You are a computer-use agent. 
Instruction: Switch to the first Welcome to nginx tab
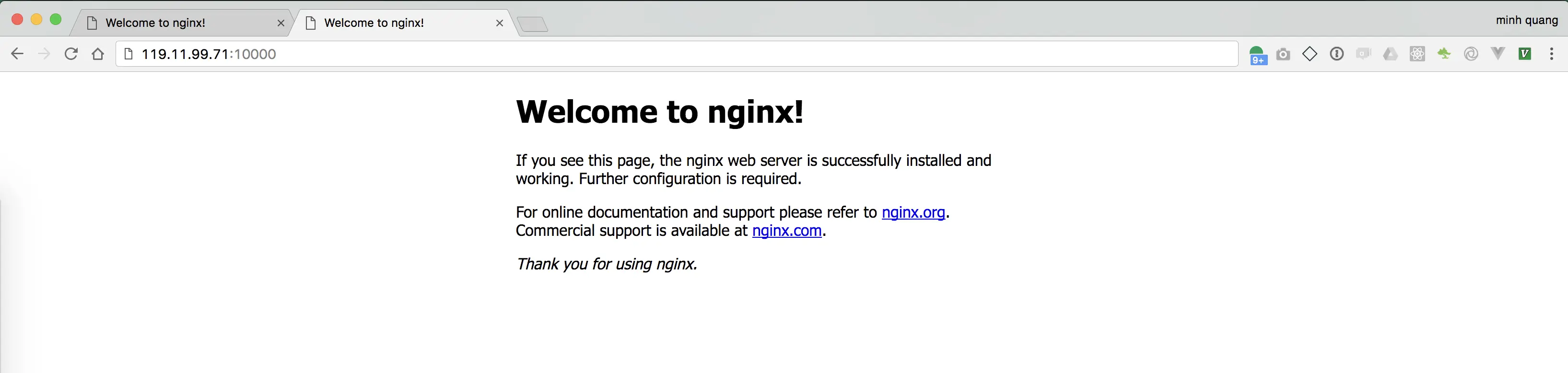183,23
